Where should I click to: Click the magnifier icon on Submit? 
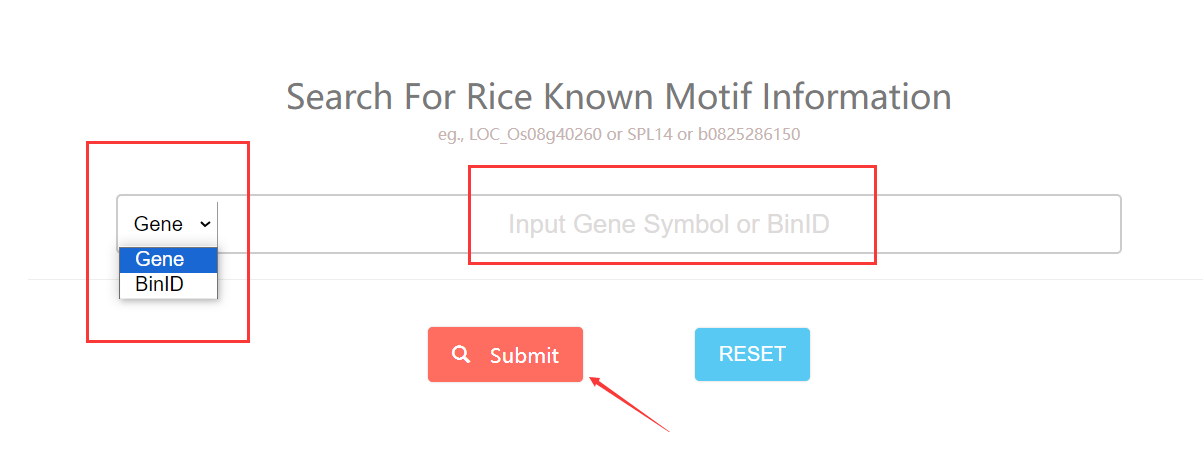pos(461,354)
